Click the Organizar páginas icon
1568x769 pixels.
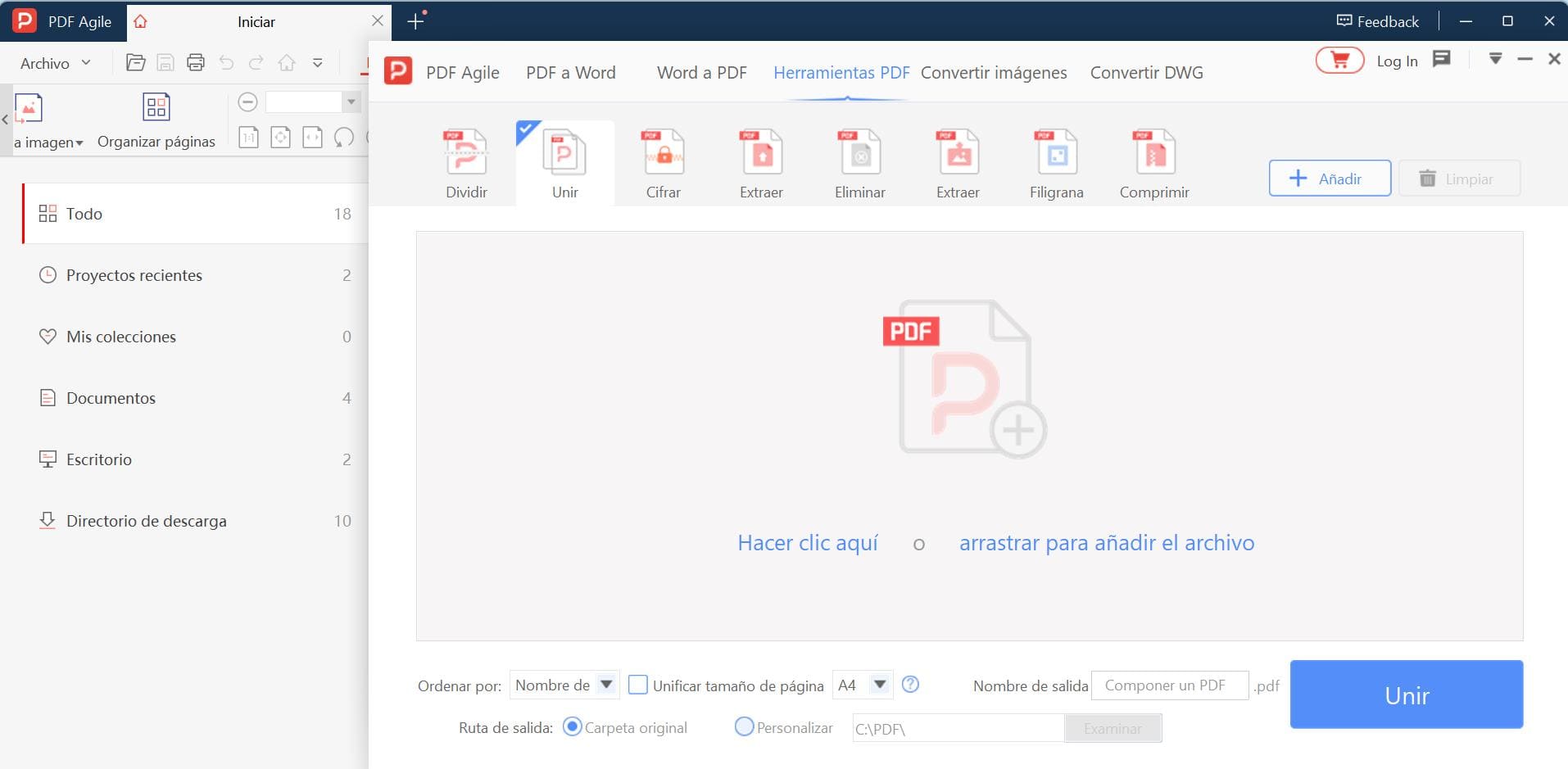(x=156, y=106)
